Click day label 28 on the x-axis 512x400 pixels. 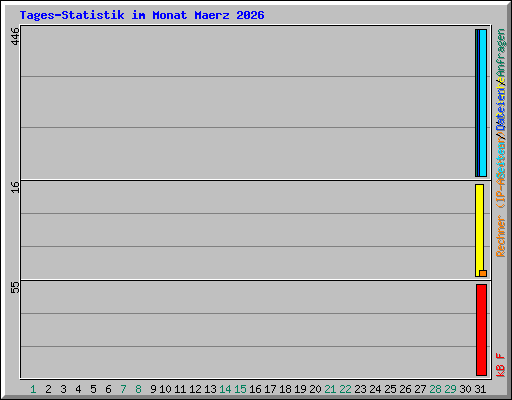pos(435,389)
